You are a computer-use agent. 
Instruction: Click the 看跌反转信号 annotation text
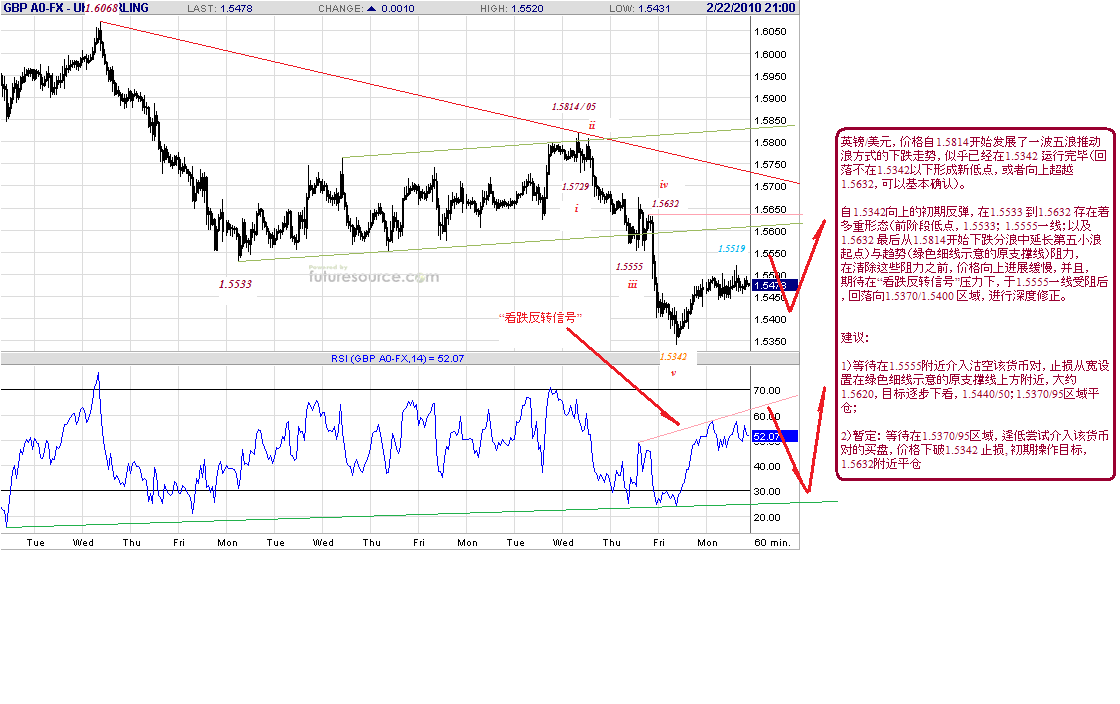541,317
